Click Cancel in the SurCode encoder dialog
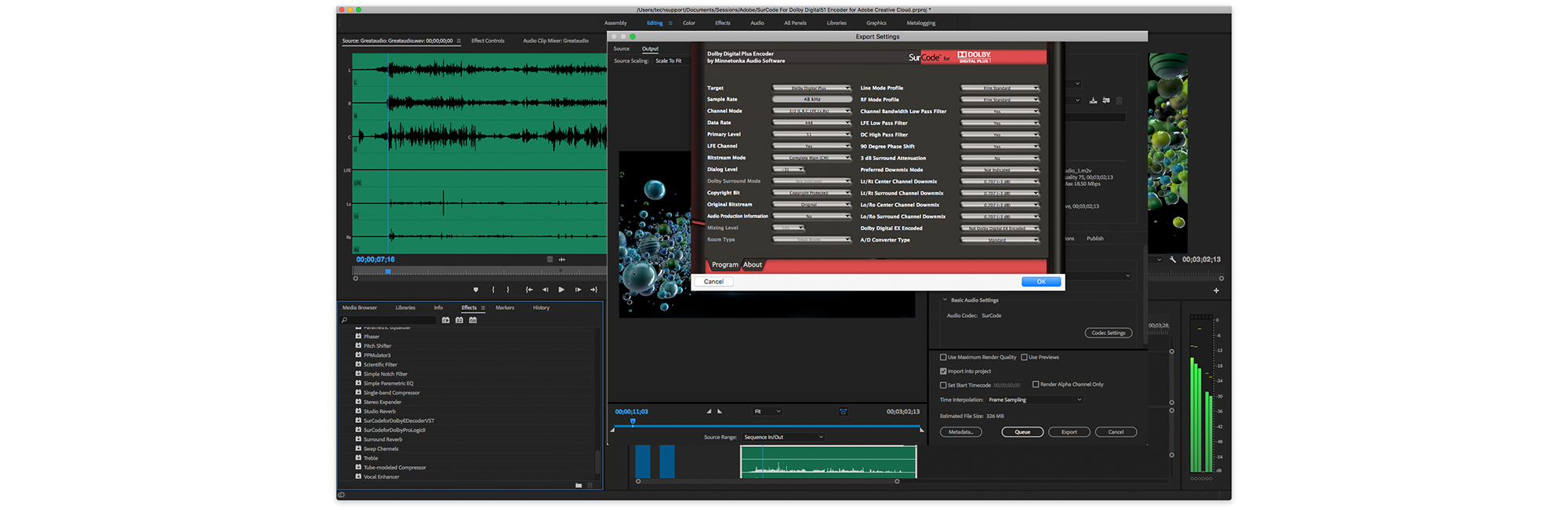The width and height of the screenshot is (1568, 510). [x=713, y=282]
